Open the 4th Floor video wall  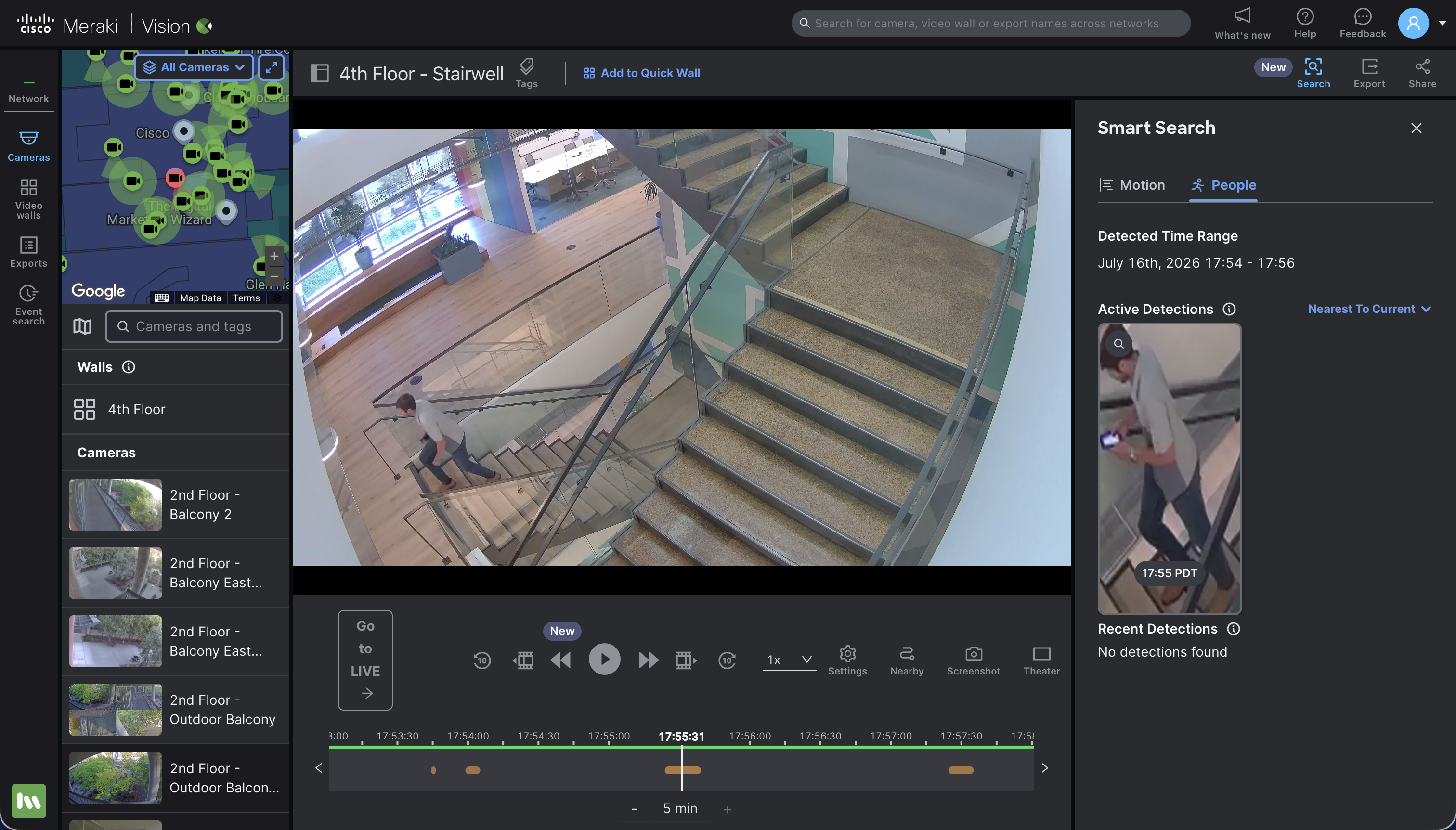176,409
